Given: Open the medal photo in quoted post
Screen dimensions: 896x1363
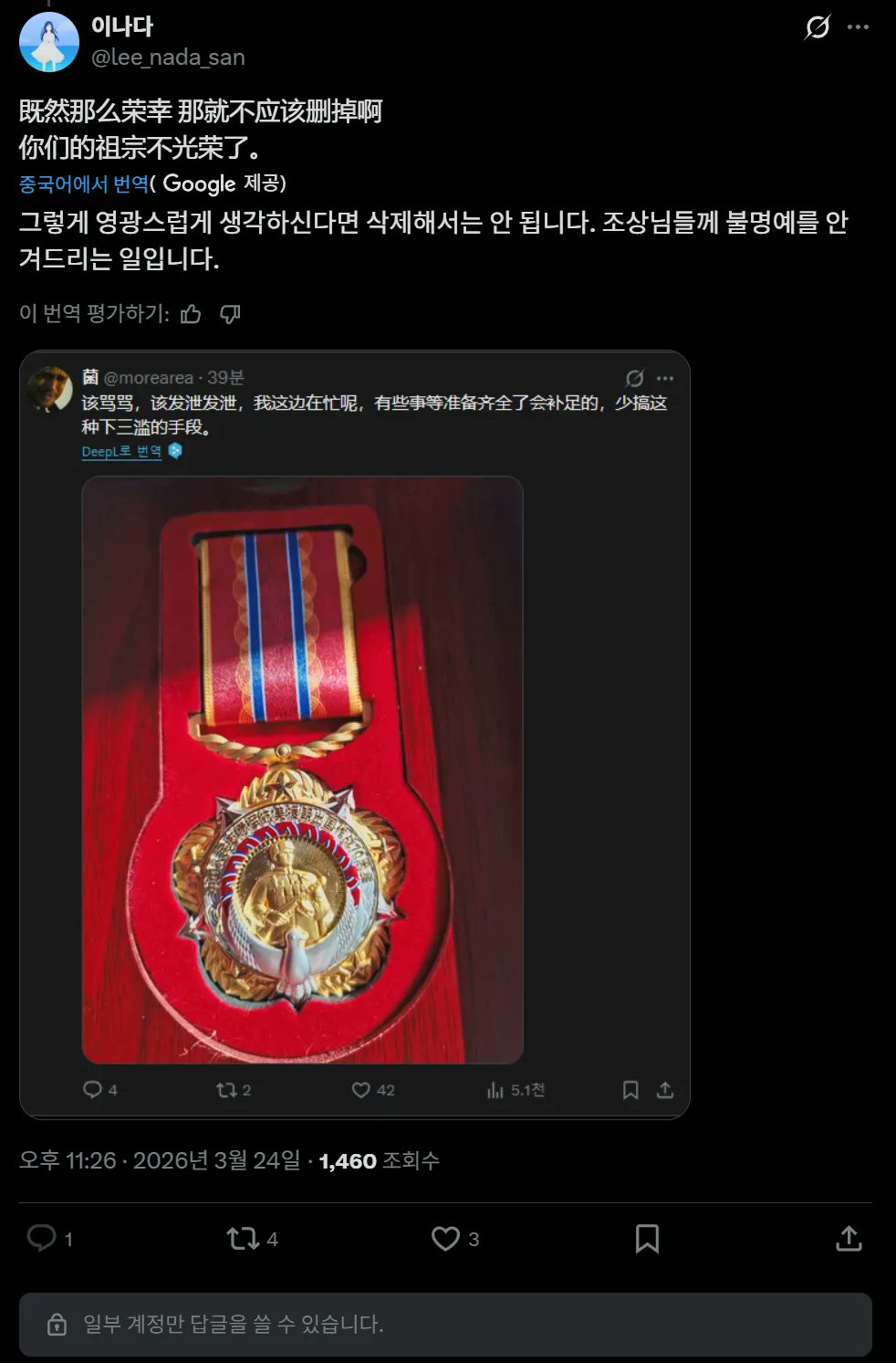Looking at the screenshot, I should click(x=302, y=770).
